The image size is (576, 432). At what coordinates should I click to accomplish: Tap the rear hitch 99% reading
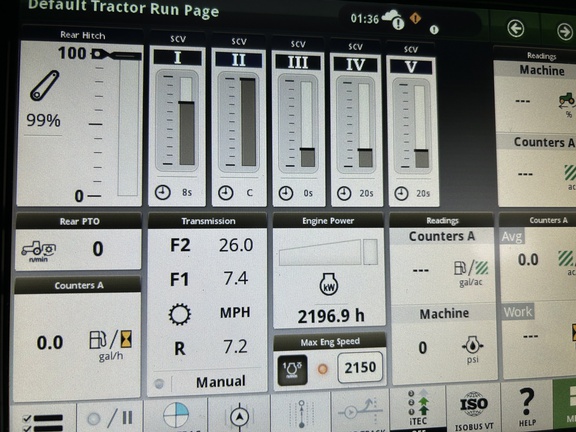pyautogui.click(x=43, y=120)
